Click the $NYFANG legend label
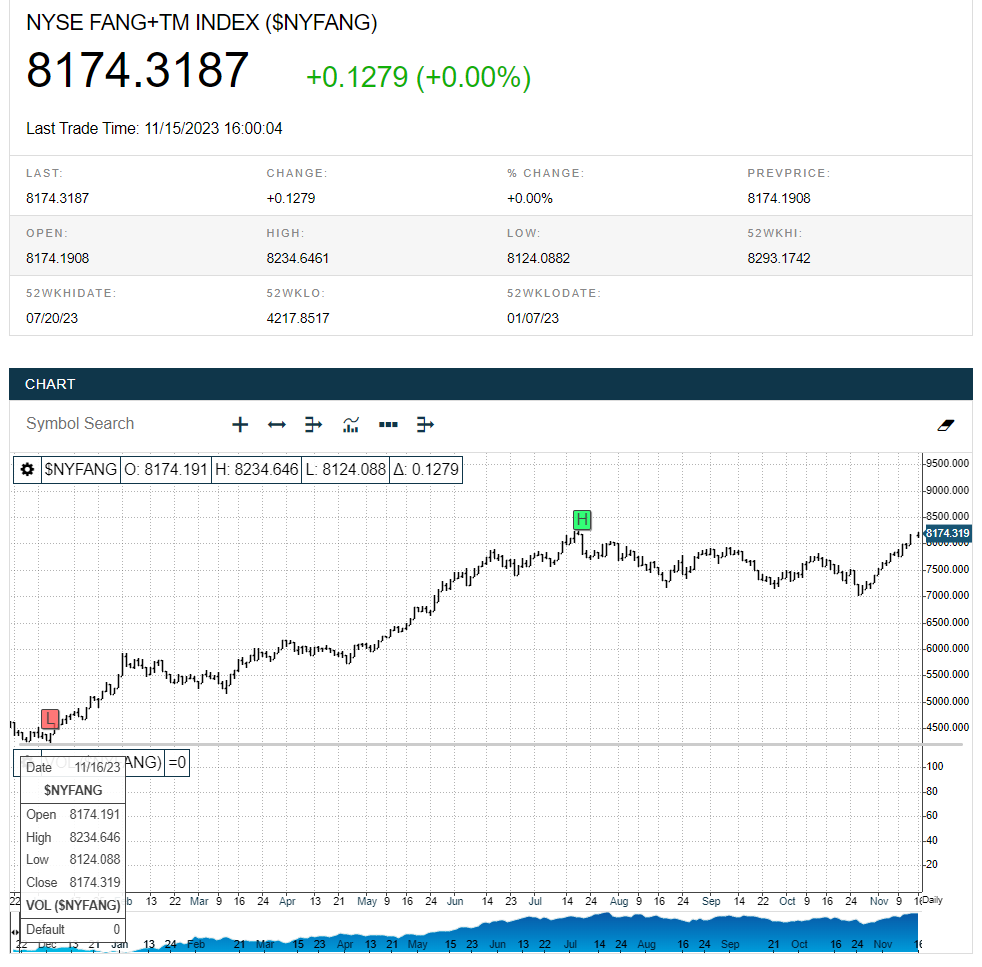Viewport: 982px width, 967px height. 80,469
